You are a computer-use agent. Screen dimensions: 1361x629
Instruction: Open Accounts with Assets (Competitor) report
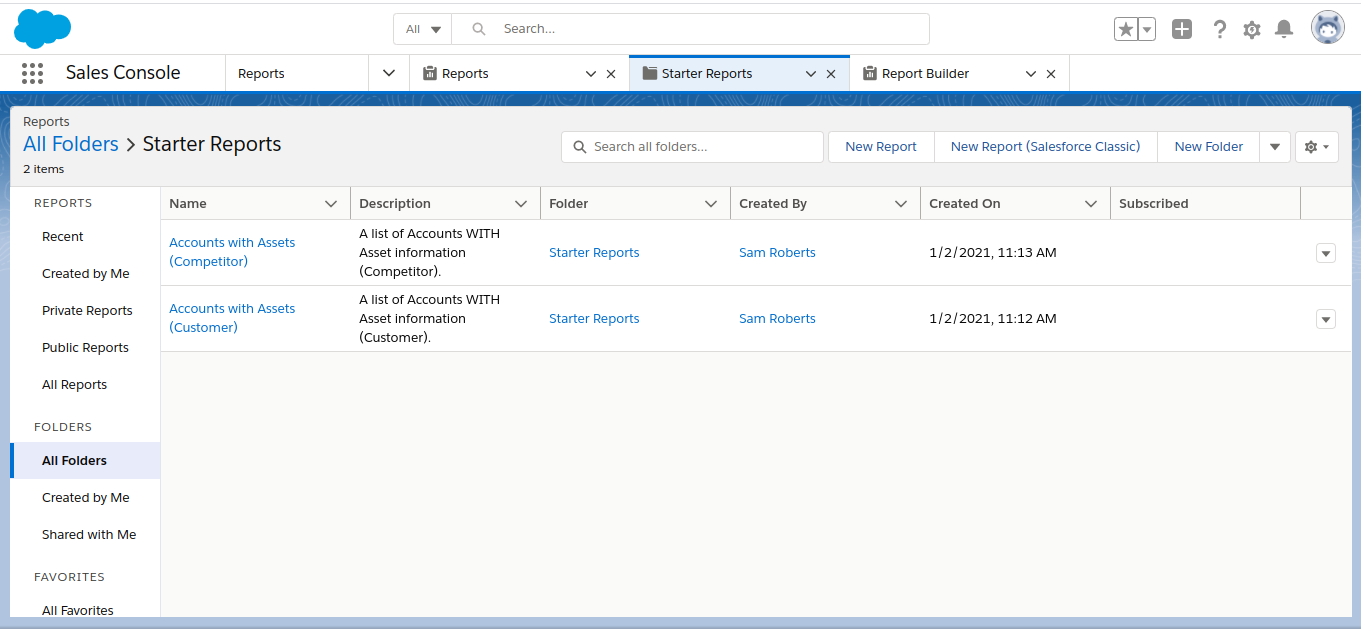click(x=232, y=252)
